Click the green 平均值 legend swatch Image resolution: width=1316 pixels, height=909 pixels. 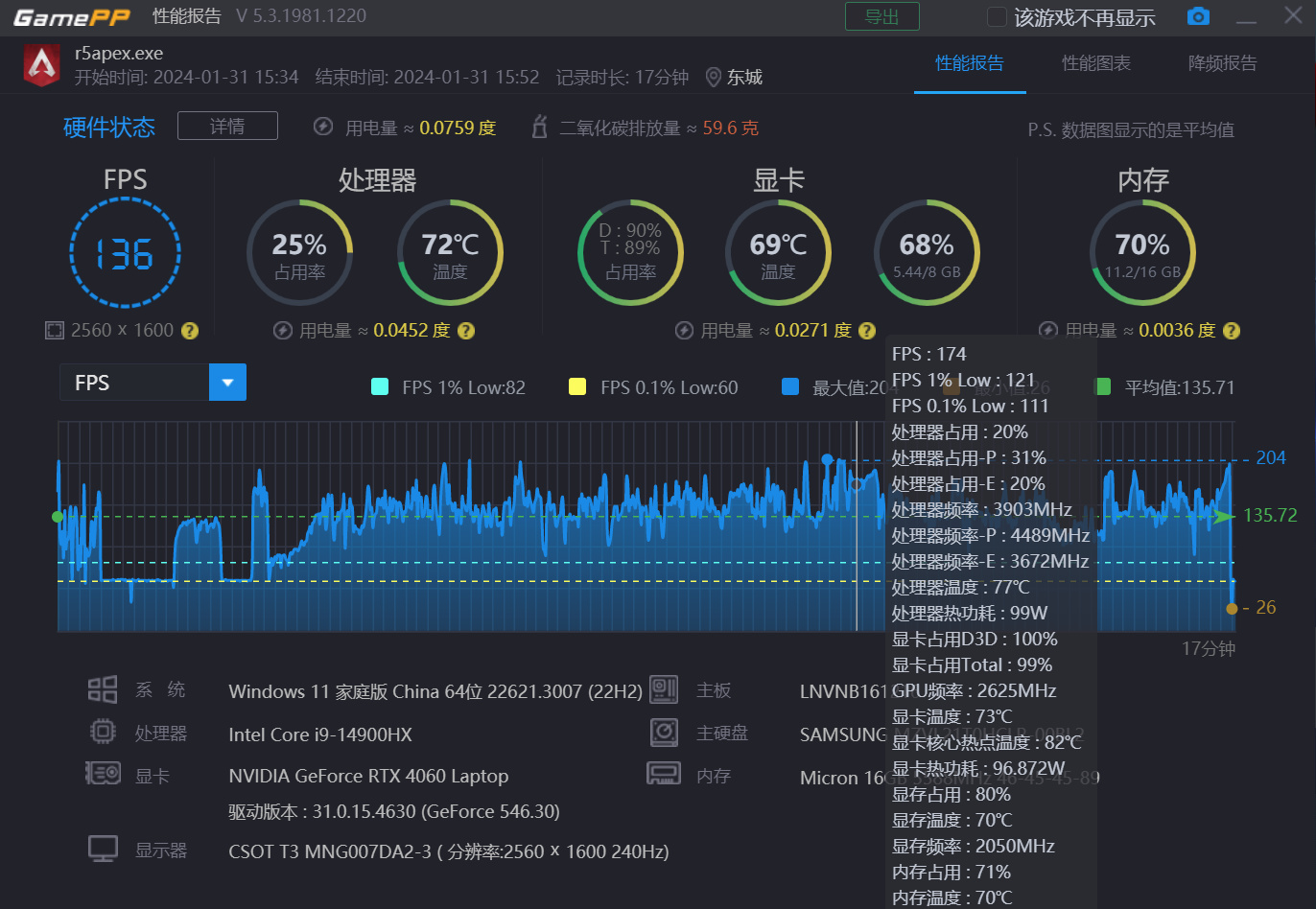click(x=1103, y=386)
